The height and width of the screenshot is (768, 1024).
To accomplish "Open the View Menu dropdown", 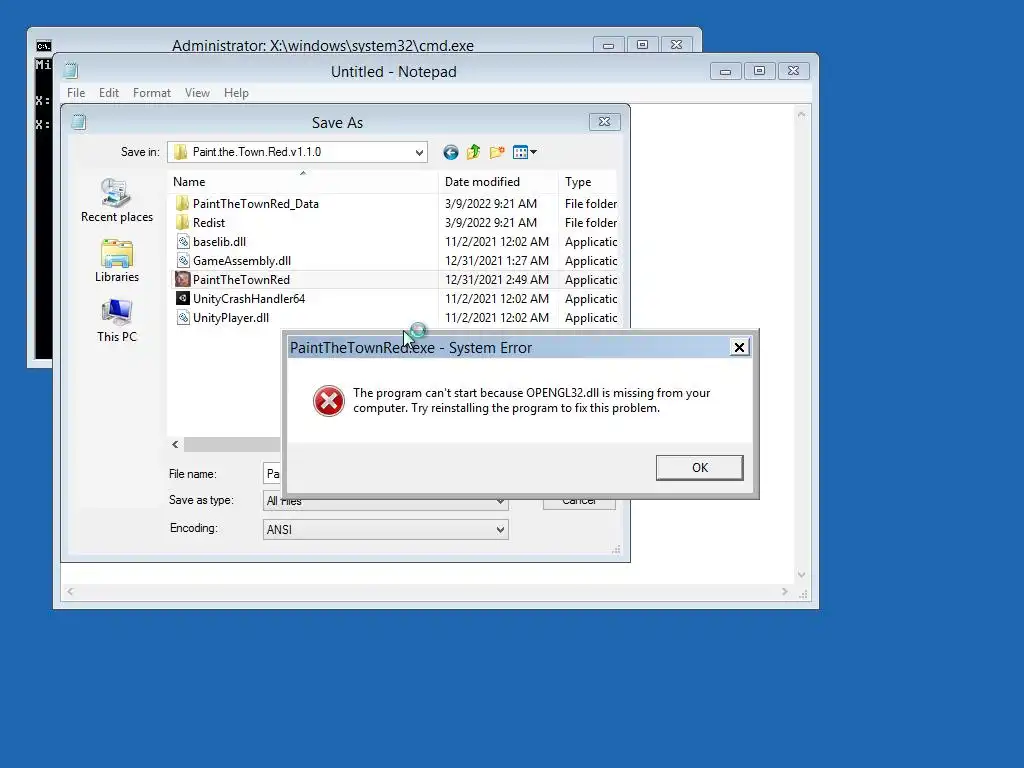I will [524, 152].
